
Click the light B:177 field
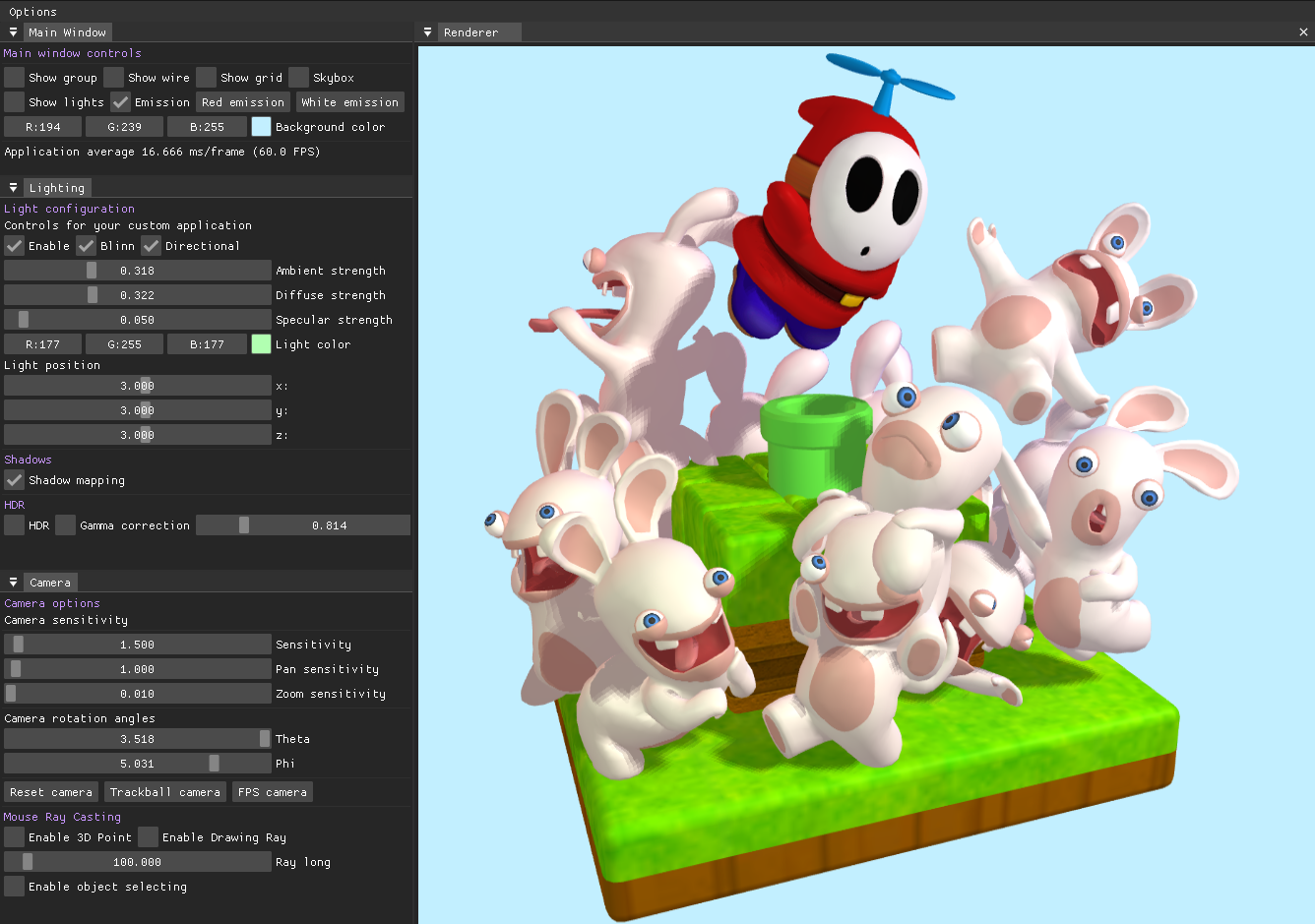[x=207, y=344]
